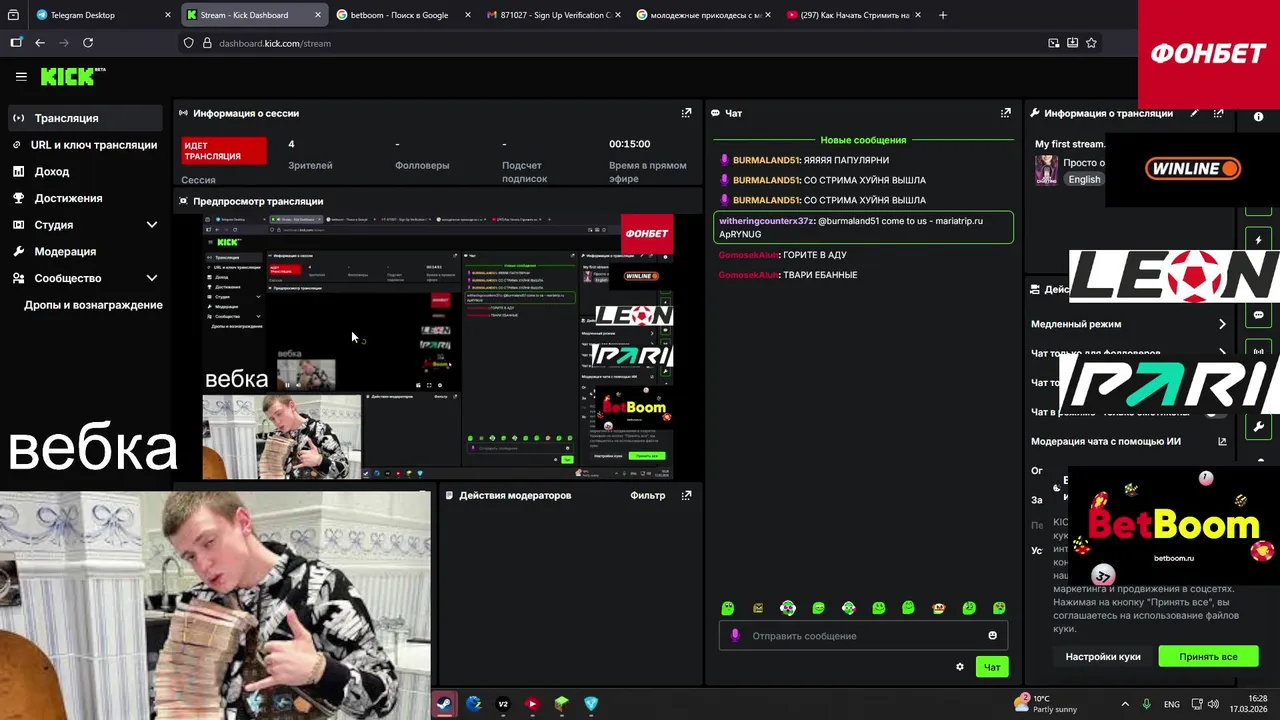The width and height of the screenshot is (1280, 720).
Task: Show hidden system tray icons
Action: (x=1125, y=704)
